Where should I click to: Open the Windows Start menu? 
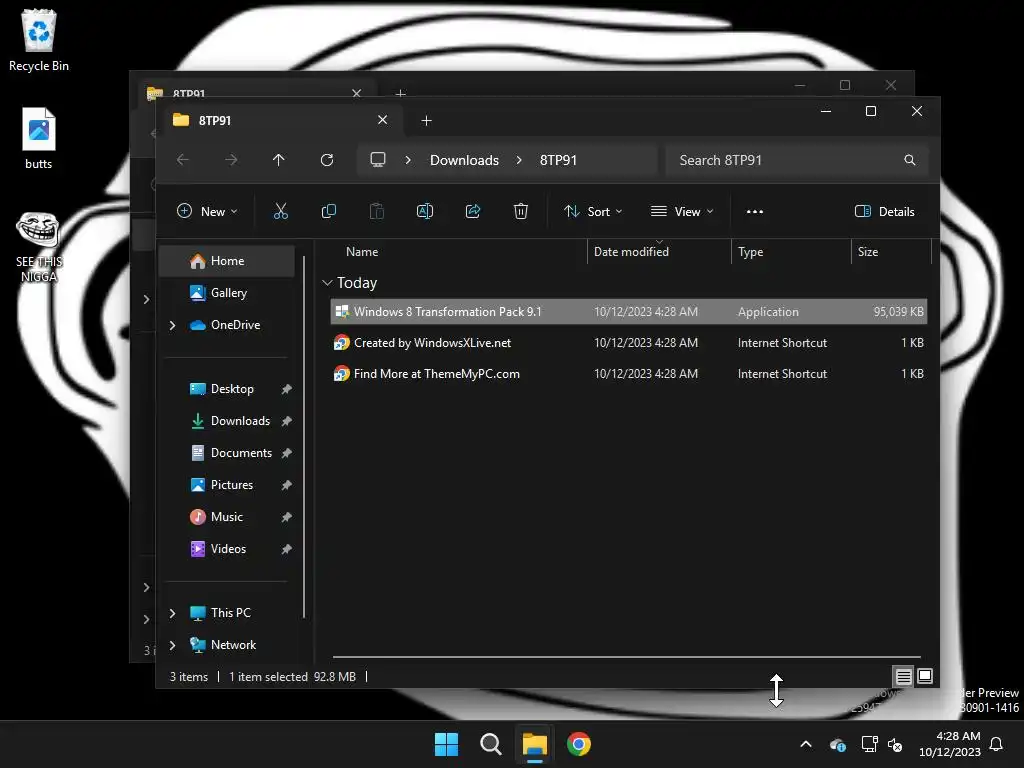(x=447, y=744)
